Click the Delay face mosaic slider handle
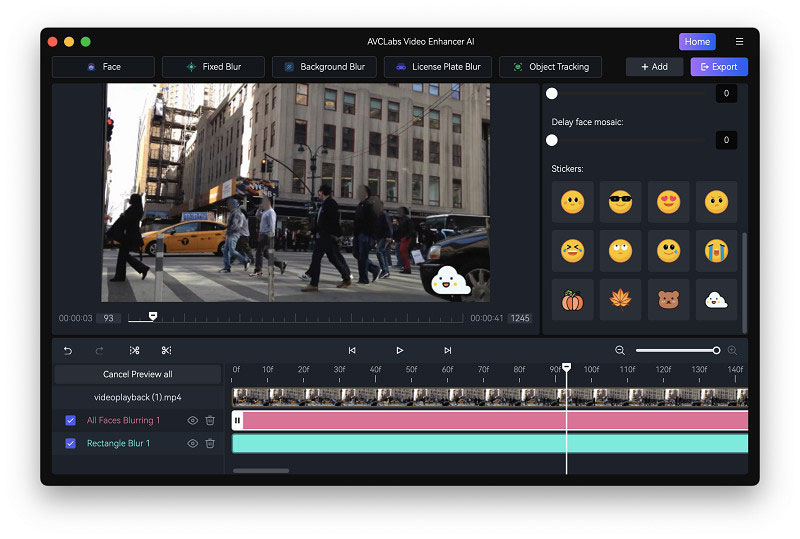The width and height of the screenshot is (800, 539). coord(552,140)
